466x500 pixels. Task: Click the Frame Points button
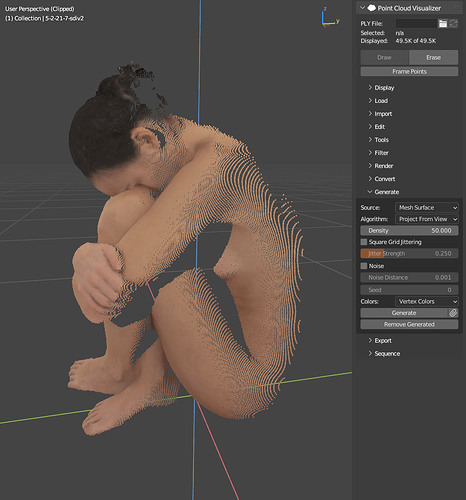click(409, 71)
